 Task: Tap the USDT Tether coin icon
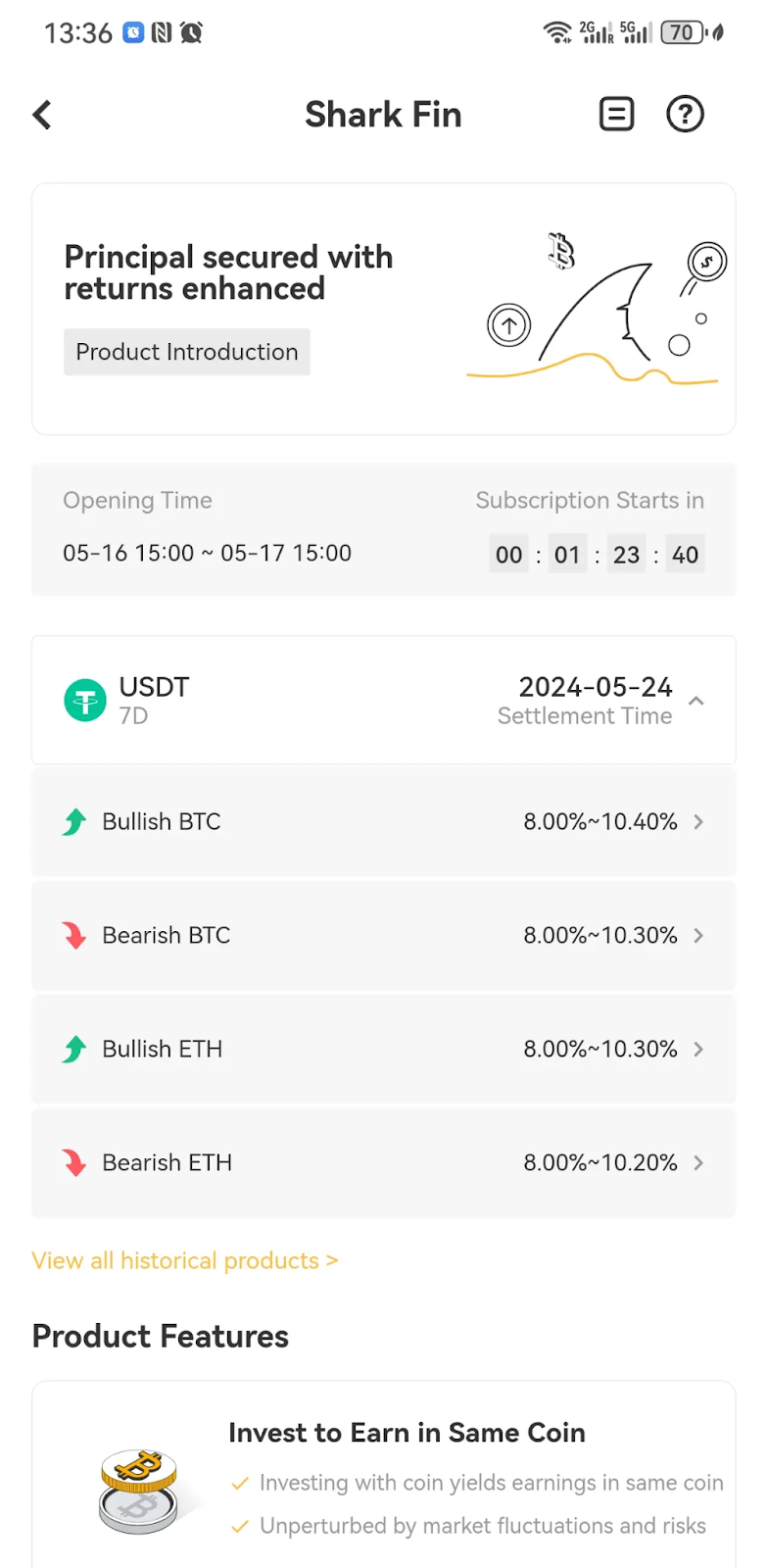85,701
